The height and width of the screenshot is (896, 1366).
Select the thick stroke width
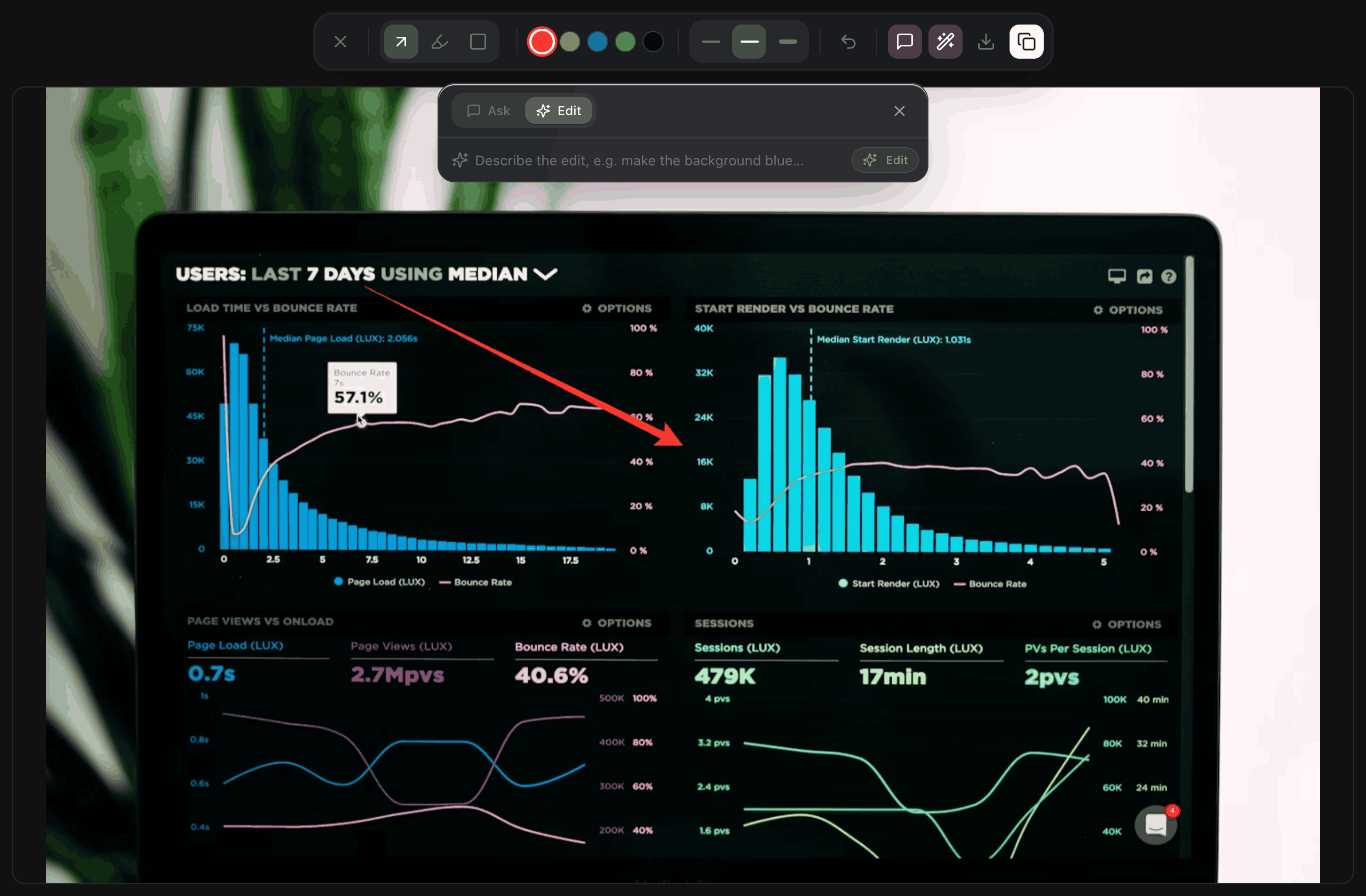pyautogui.click(x=788, y=42)
